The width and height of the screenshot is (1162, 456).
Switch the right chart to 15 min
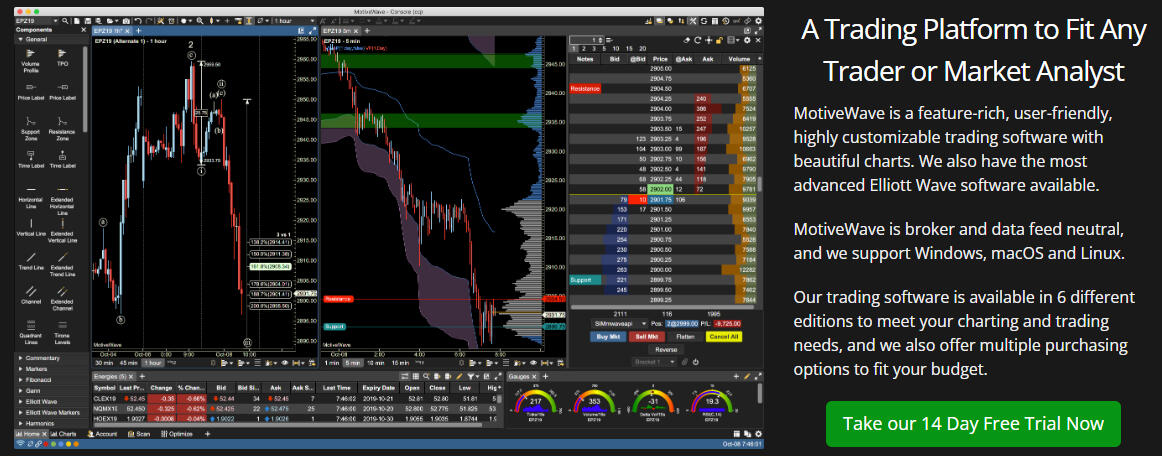tap(400, 363)
